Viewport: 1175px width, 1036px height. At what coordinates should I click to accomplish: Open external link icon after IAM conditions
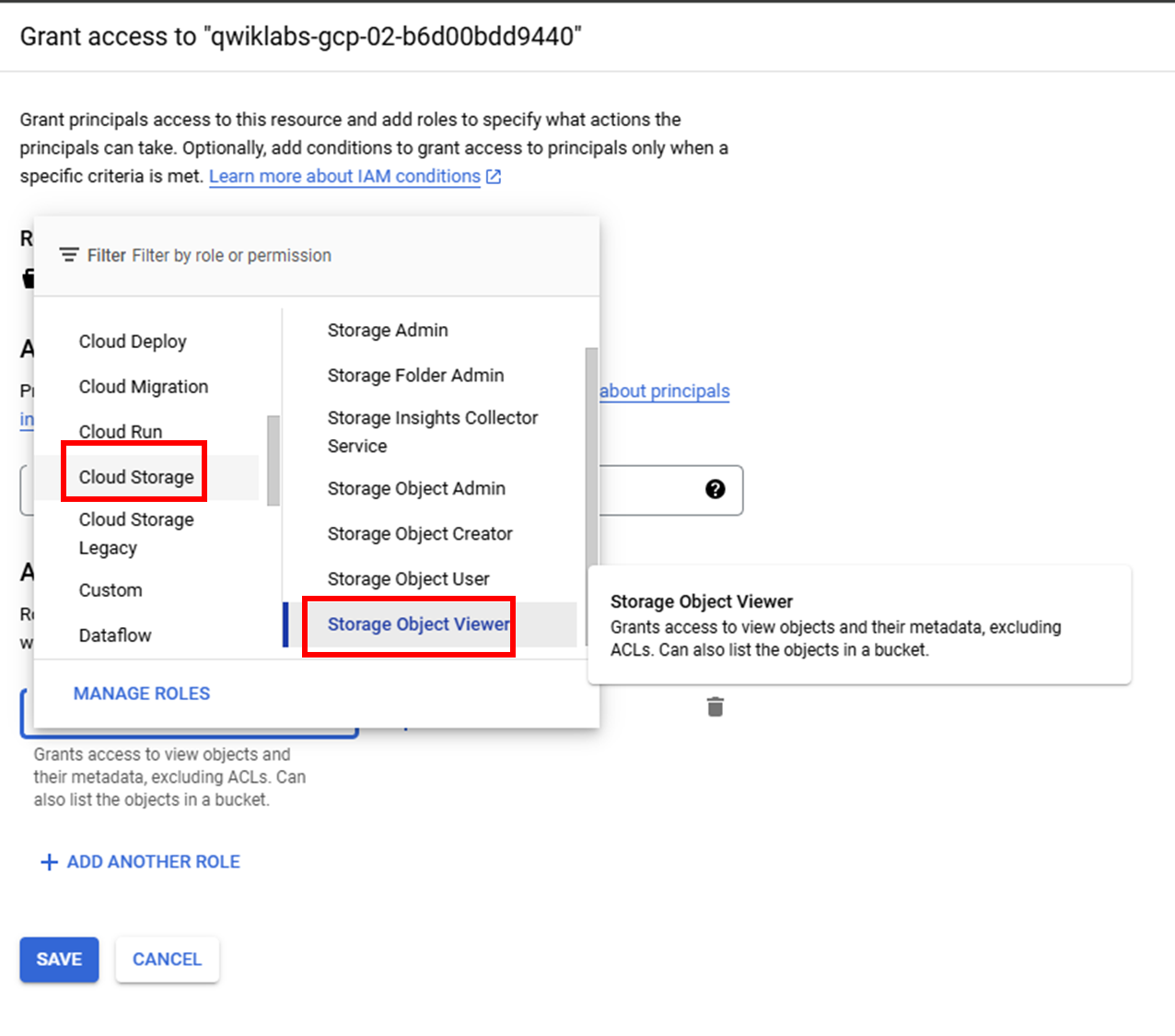coord(494,176)
